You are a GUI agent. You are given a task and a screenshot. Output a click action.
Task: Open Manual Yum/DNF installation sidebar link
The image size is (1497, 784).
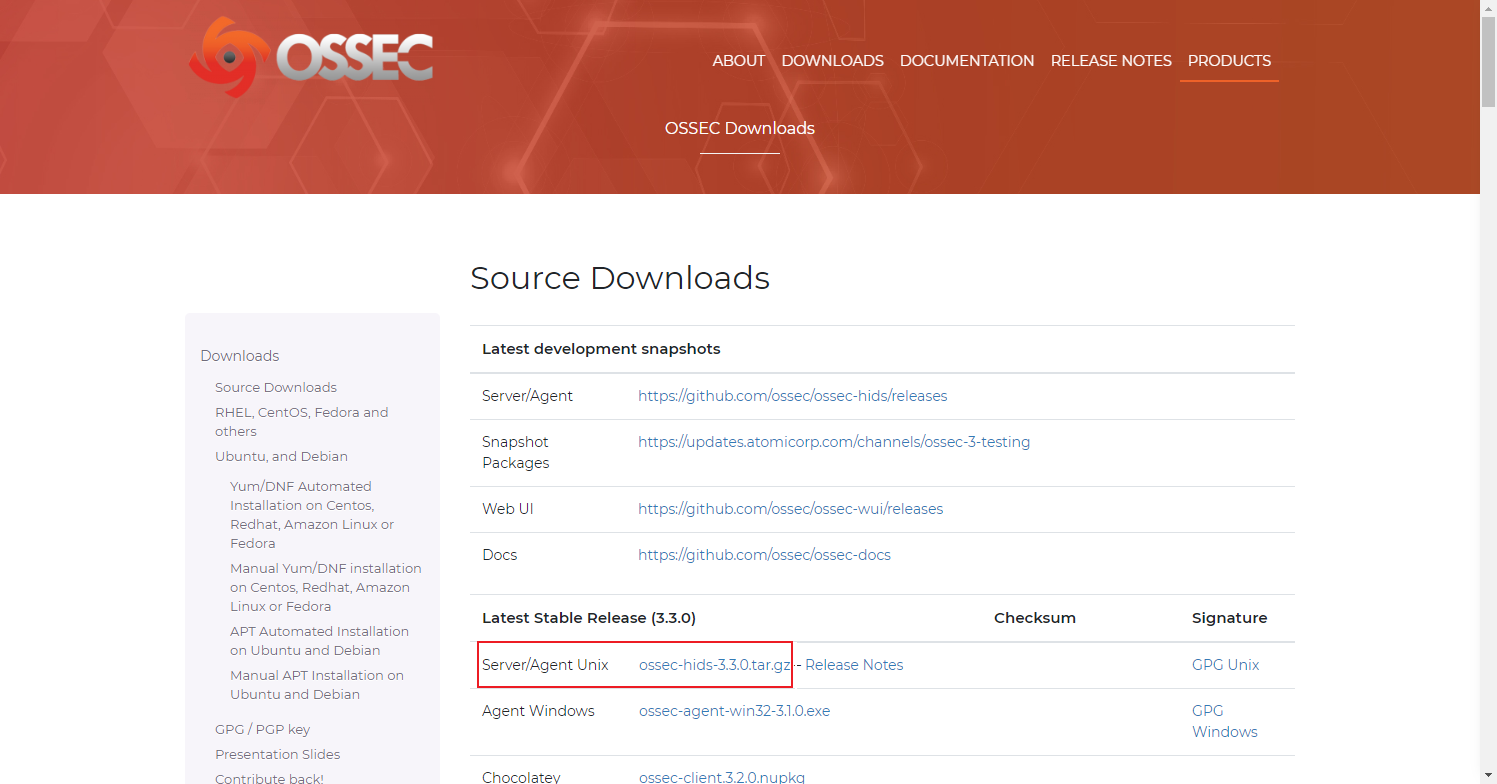click(326, 587)
